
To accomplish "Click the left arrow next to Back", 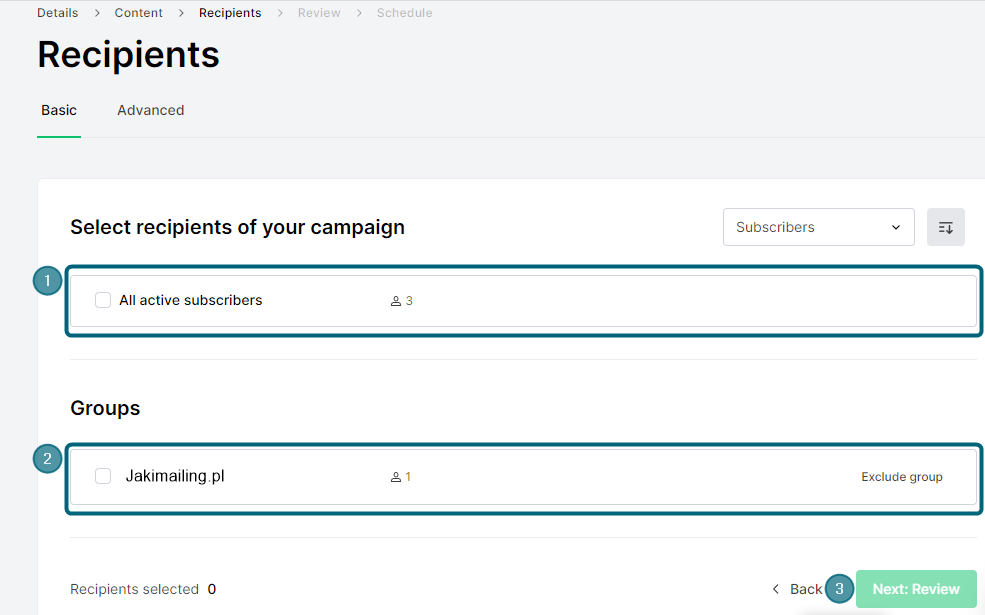I will coord(776,589).
